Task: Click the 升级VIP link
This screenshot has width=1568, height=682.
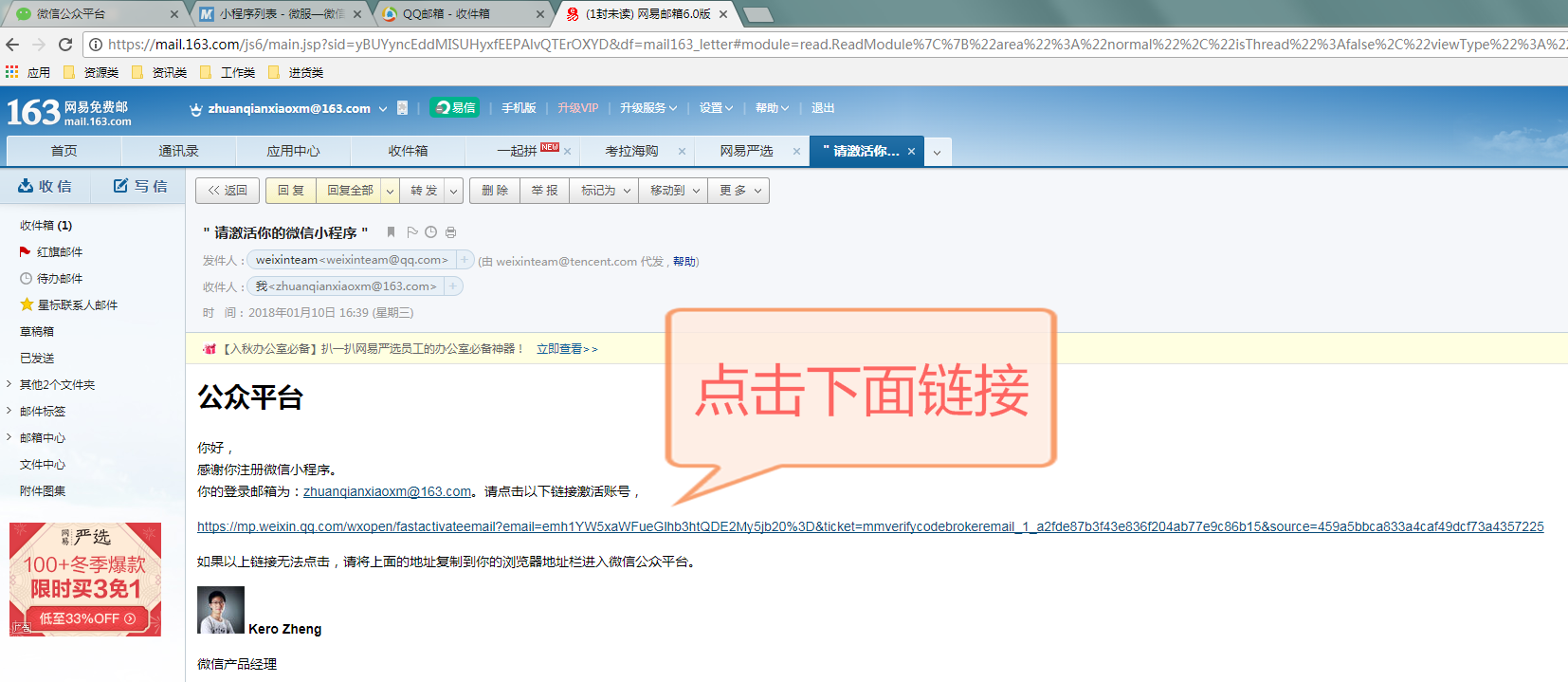Action: click(x=578, y=108)
